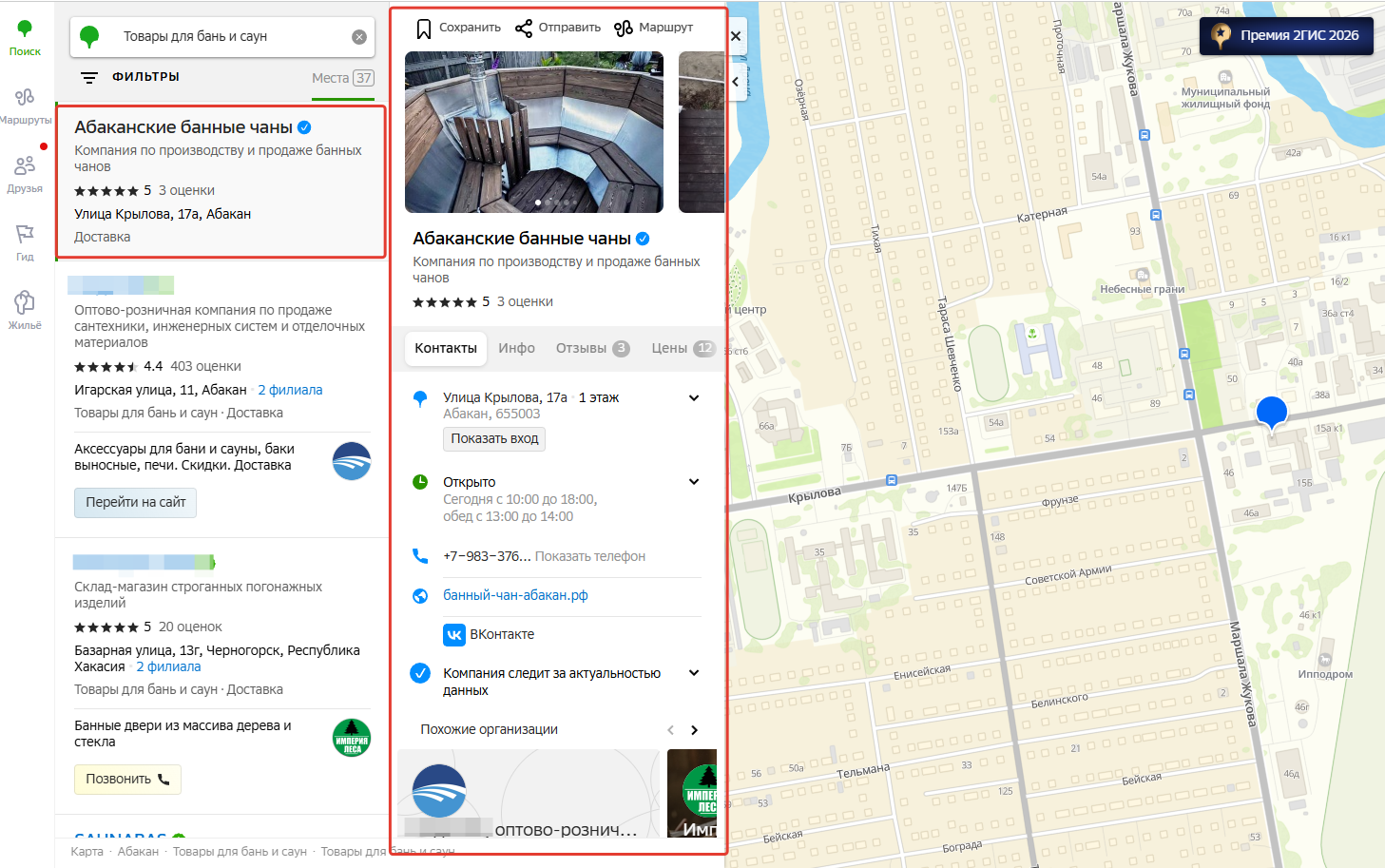The image size is (1385, 868).
Task: Expand the address details chevron
Action: click(x=694, y=398)
